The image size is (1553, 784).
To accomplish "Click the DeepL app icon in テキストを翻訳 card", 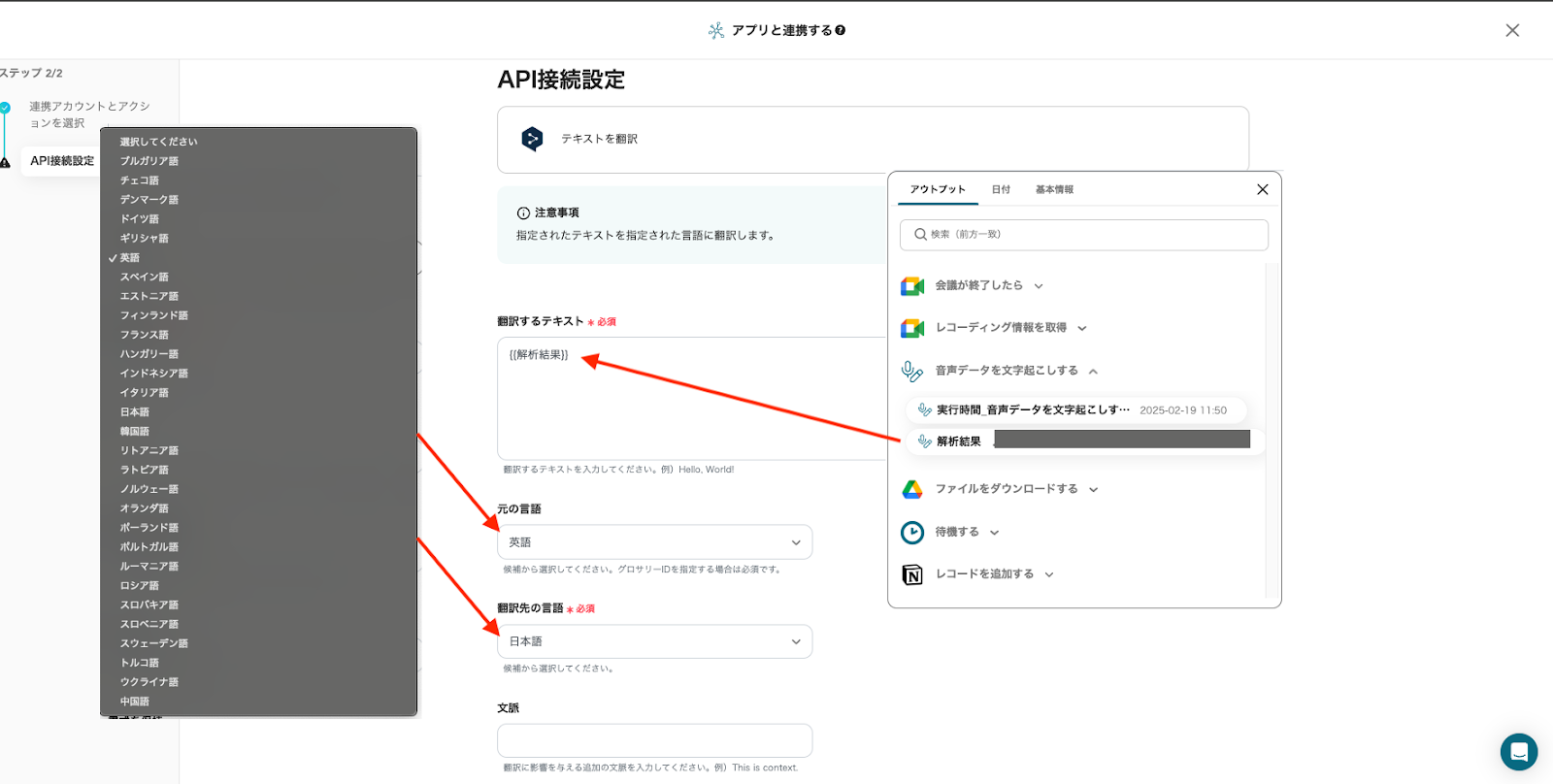I will tap(532, 139).
